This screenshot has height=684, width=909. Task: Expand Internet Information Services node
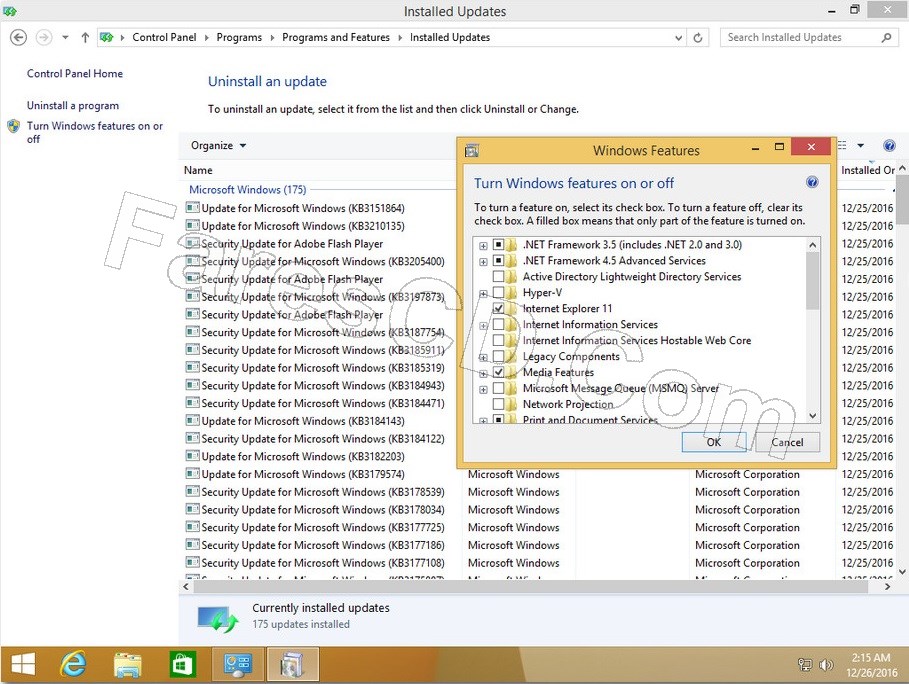tap(483, 326)
